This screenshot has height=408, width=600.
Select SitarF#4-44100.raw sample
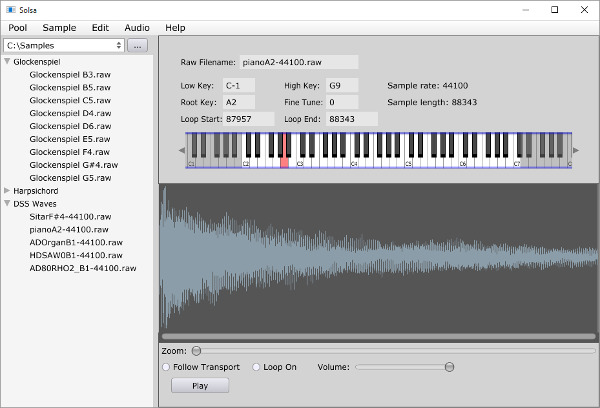[70, 217]
